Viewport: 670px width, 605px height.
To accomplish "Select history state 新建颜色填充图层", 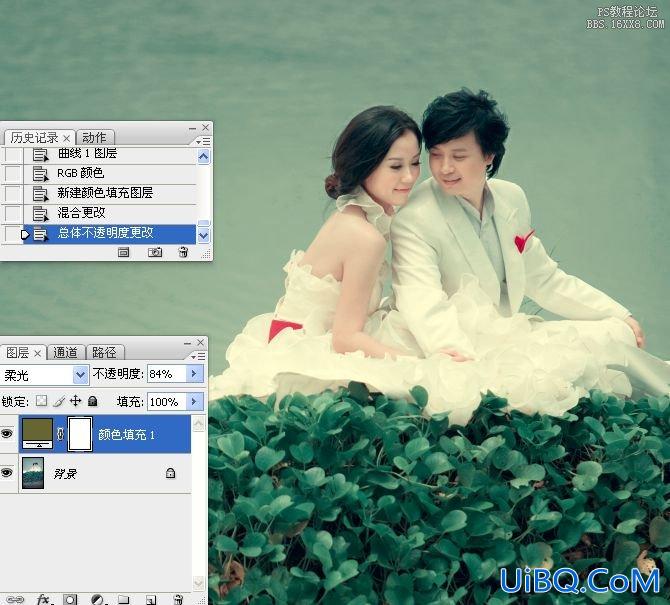I will click(x=105, y=193).
